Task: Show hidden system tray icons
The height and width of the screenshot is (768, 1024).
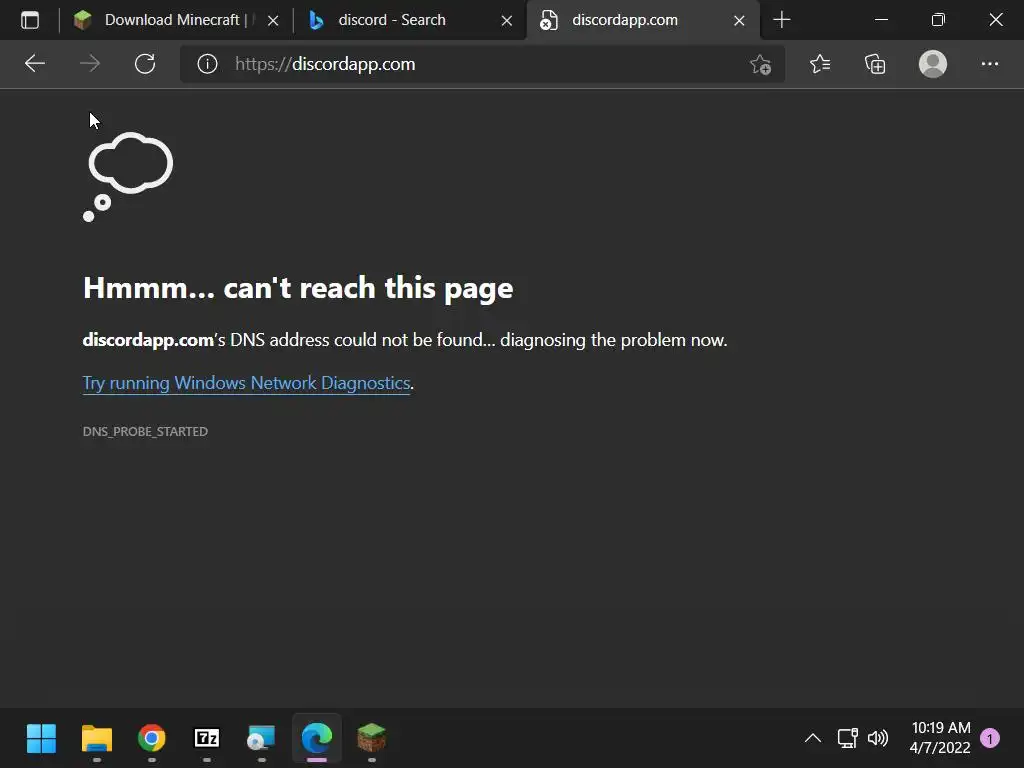Action: (x=812, y=739)
